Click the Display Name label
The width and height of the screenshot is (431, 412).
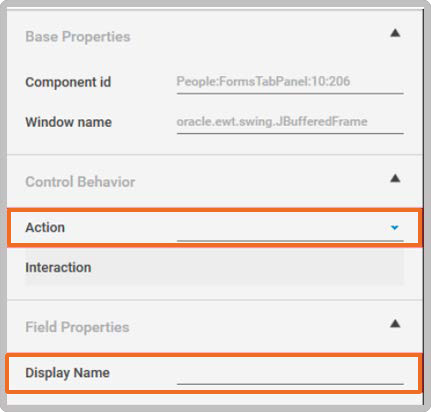pyautogui.click(x=67, y=373)
